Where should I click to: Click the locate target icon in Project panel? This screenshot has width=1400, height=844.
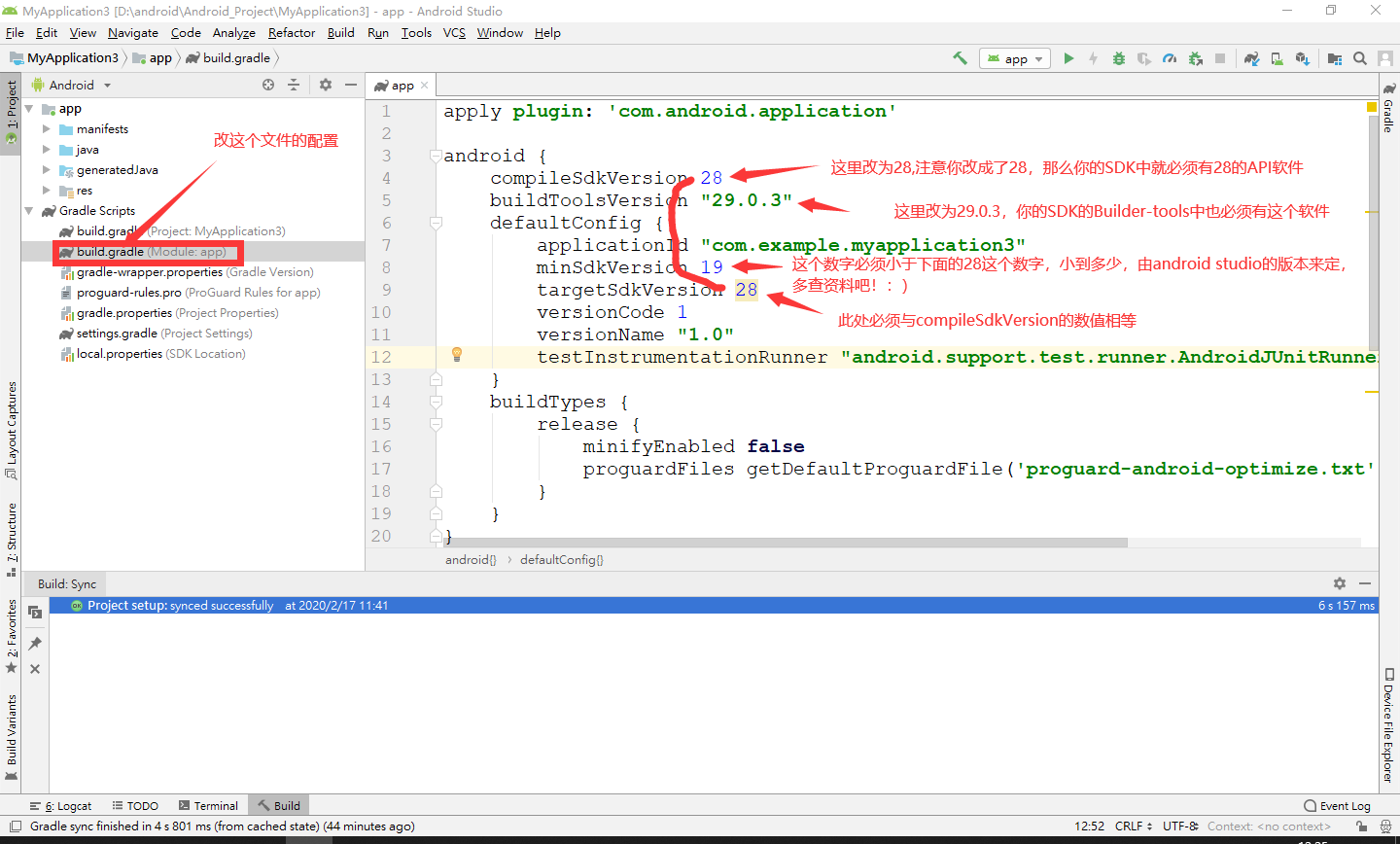pos(268,85)
